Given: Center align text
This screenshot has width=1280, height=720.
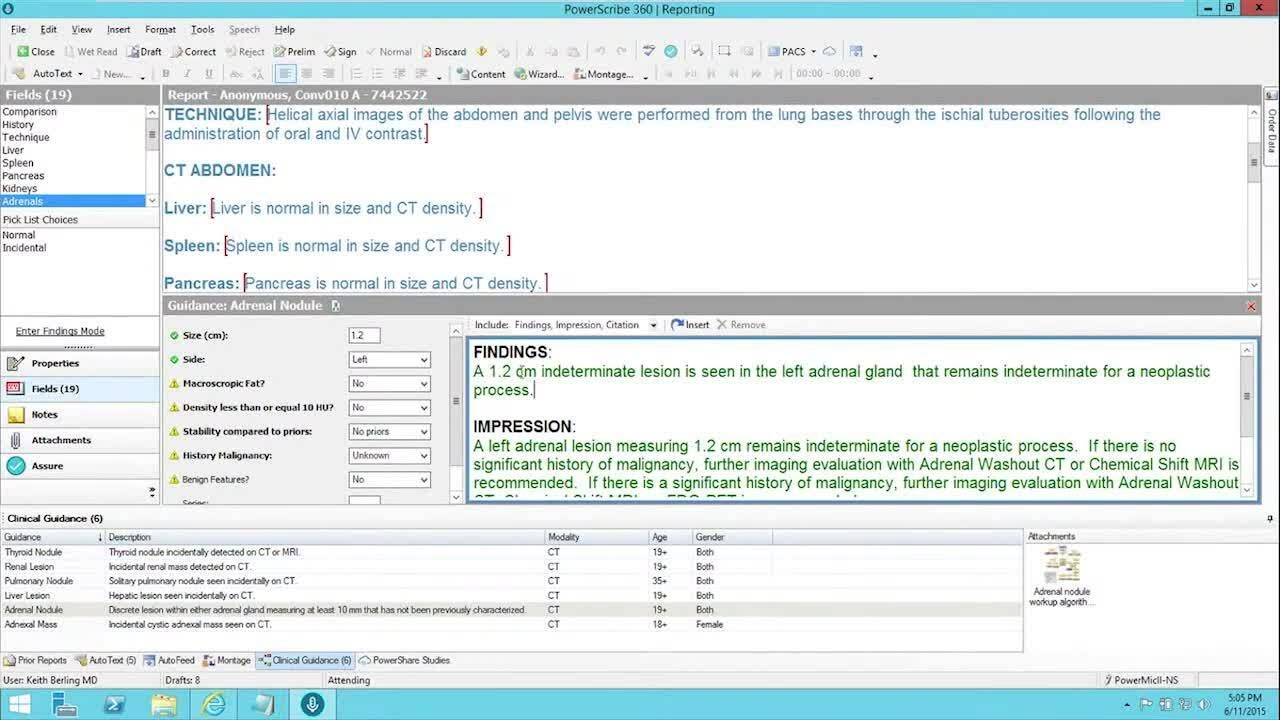Looking at the screenshot, I should coord(307,74).
